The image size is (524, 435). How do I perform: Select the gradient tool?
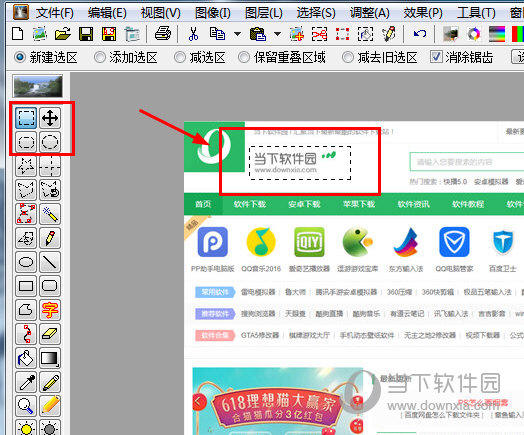pos(50,358)
